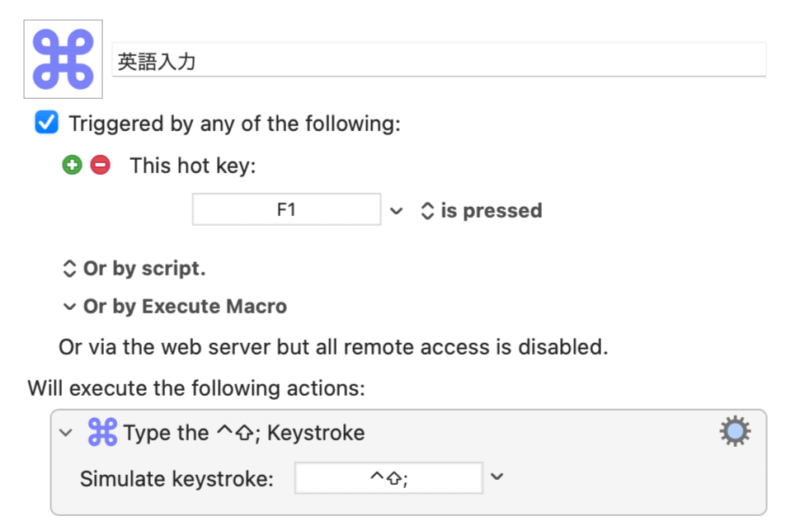Open the action gear menu
The width and height of the screenshot is (800, 526).
[735, 432]
